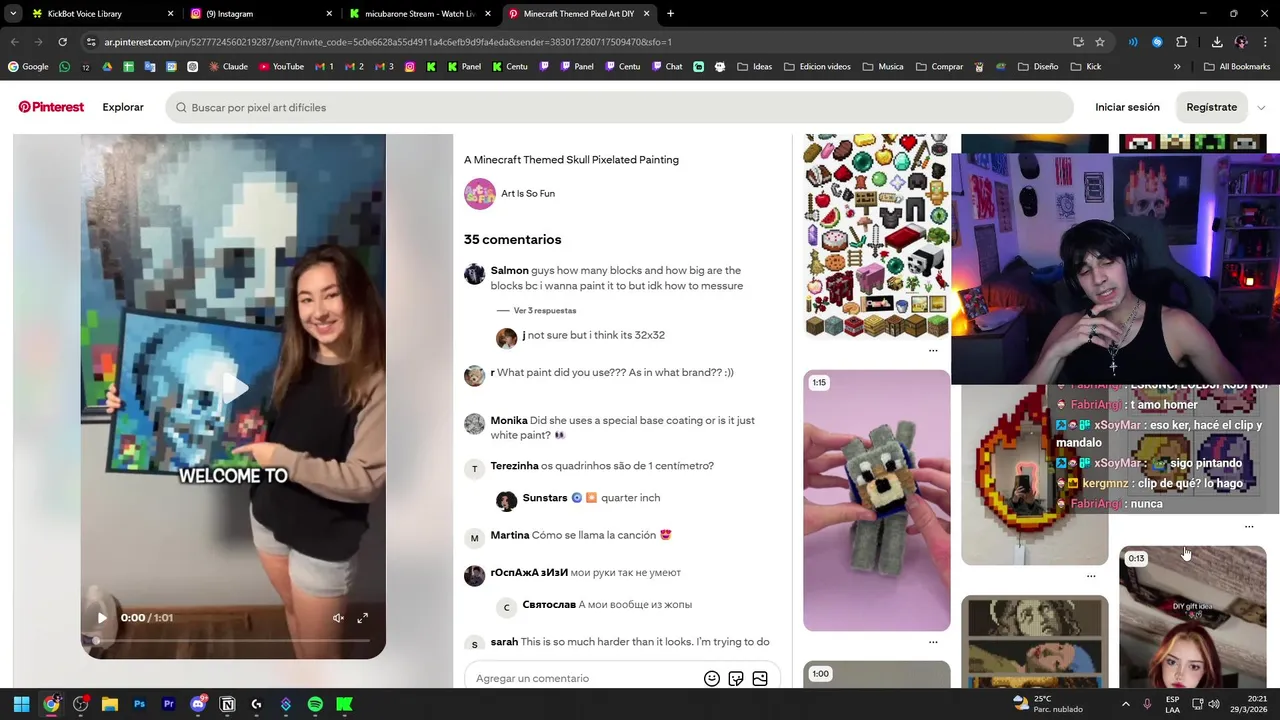Go back in browser history

pyautogui.click(x=14, y=42)
